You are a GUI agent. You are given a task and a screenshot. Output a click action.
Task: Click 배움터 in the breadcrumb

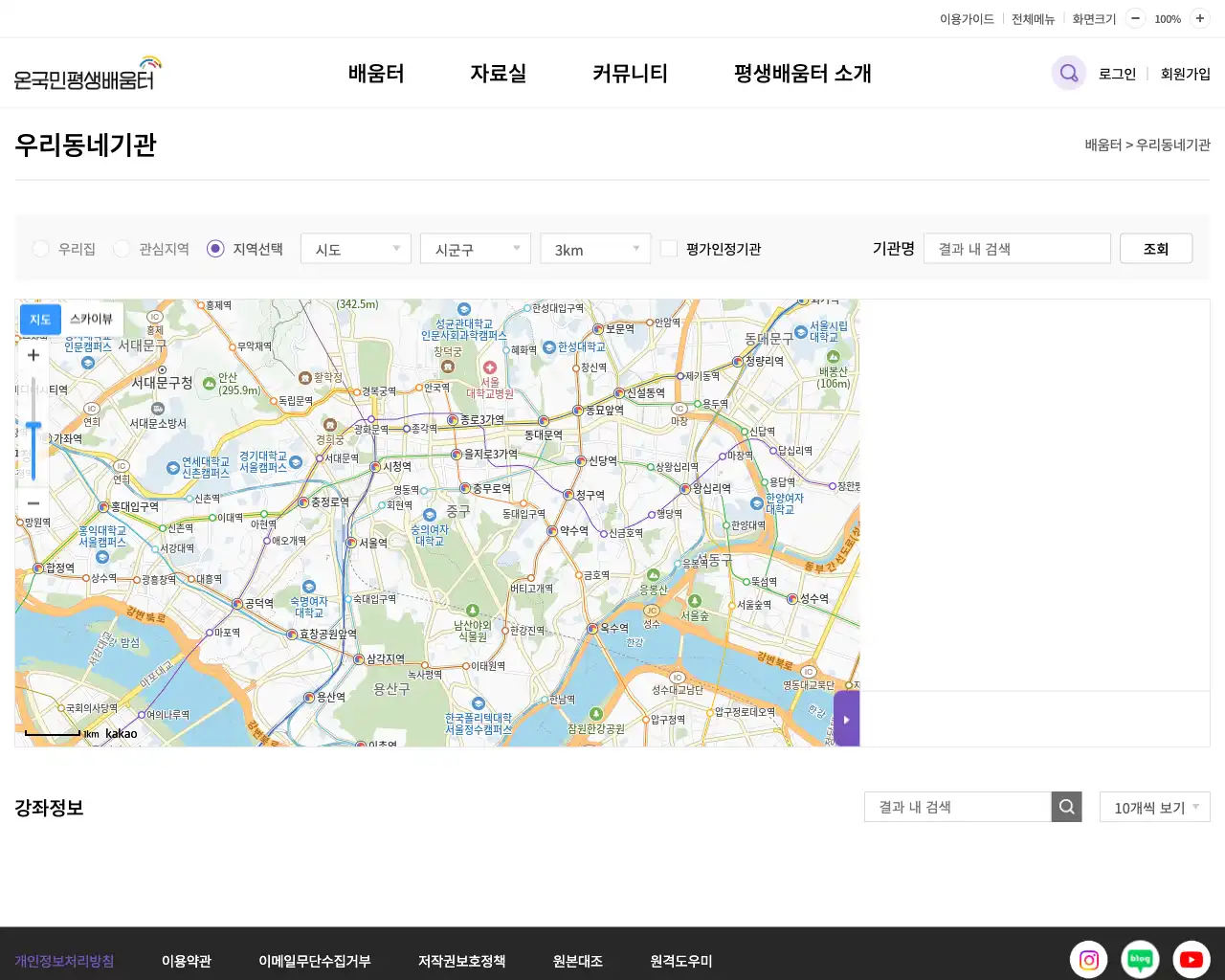pyautogui.click(x=1102, y=145)
